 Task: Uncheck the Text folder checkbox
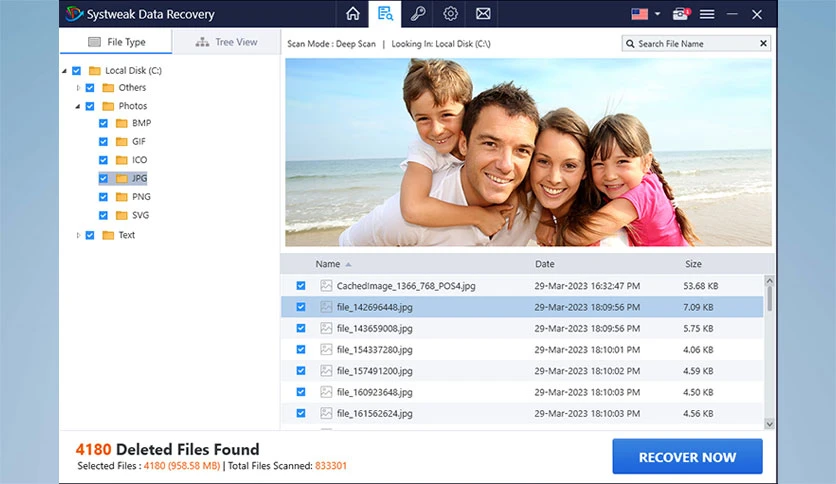(x=90, y=235)
